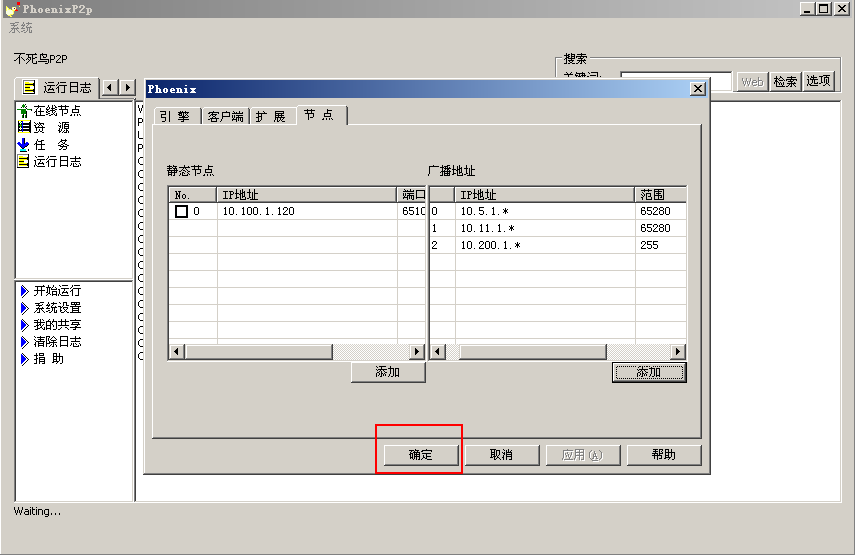This screenshot has height=555, width=855.
Task: Click range value 255
Action: point(649,245)
